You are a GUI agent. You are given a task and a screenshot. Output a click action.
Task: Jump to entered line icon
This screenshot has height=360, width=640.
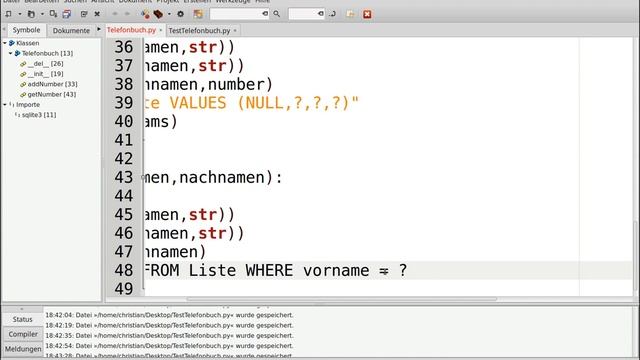point(332,14)
